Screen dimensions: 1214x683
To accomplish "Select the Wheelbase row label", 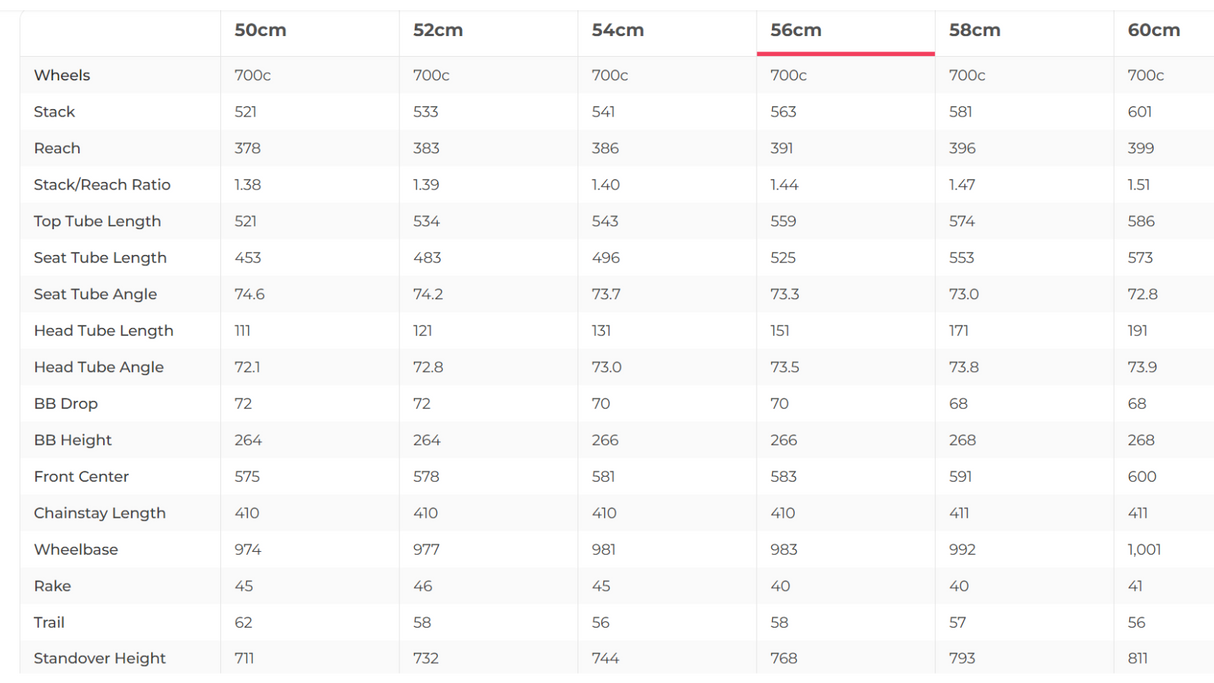I will [76, 550].
